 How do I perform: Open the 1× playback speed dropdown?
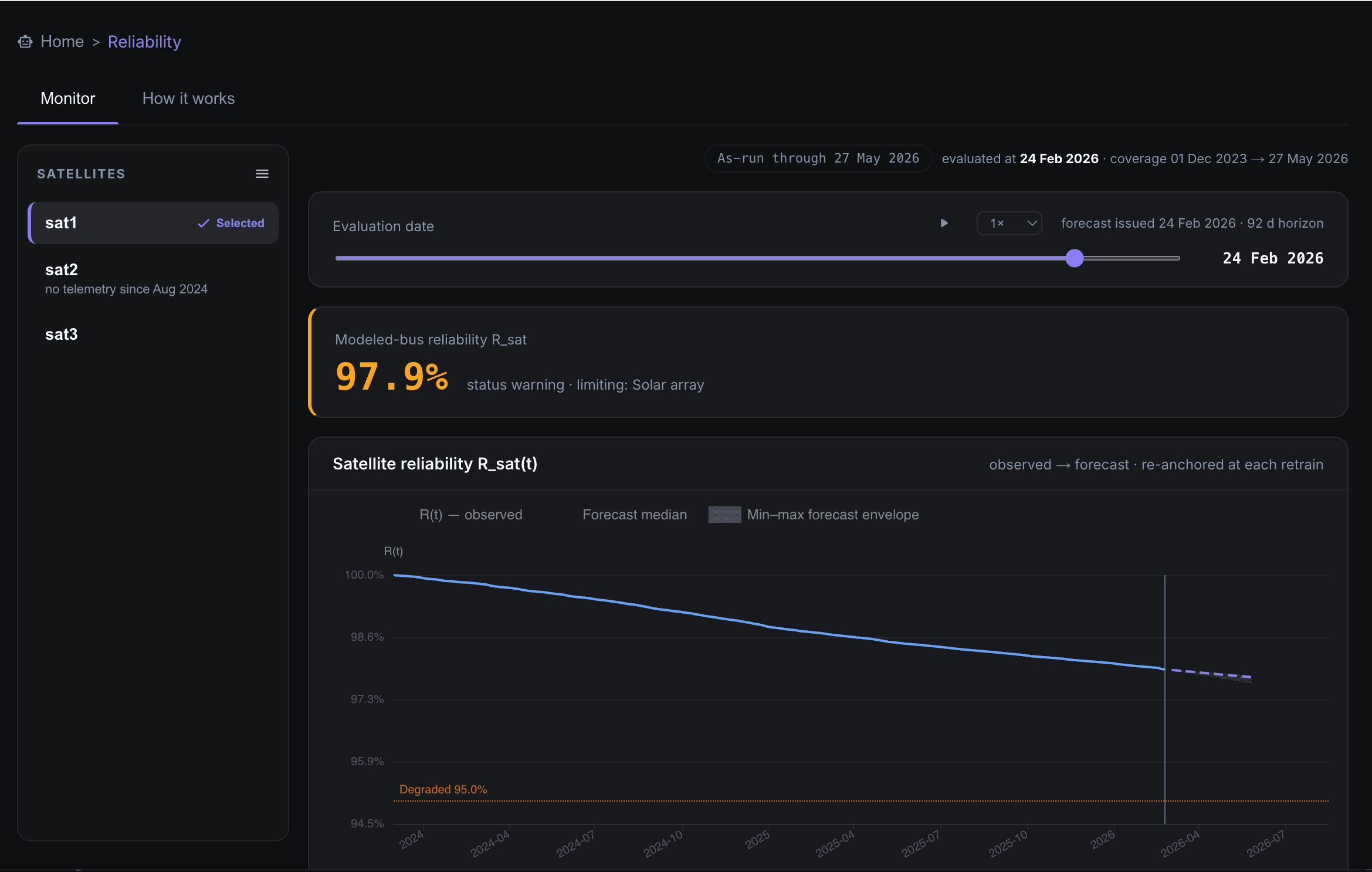1009,223
